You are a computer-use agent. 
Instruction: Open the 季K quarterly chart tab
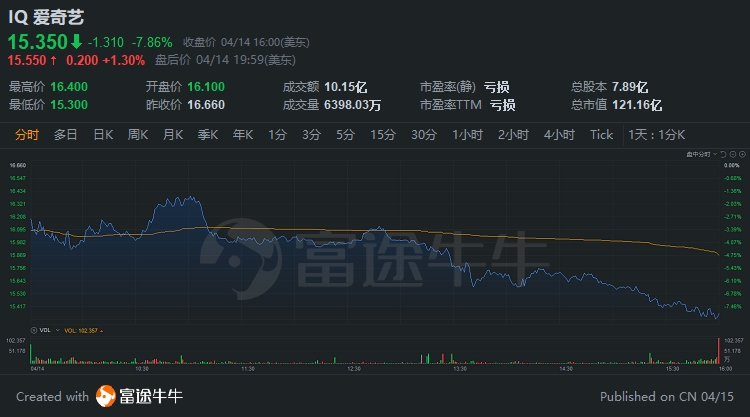pos(208,135)
